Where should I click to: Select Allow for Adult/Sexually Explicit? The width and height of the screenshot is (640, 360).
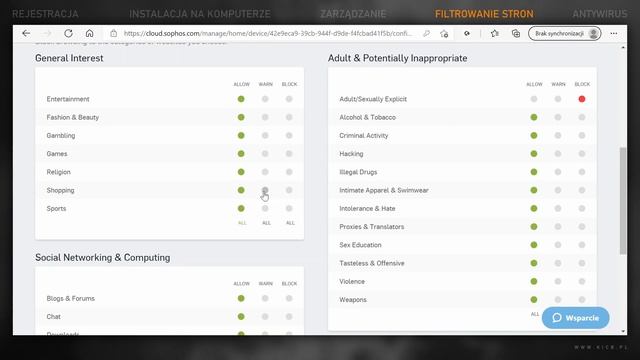tap(534, 99)
